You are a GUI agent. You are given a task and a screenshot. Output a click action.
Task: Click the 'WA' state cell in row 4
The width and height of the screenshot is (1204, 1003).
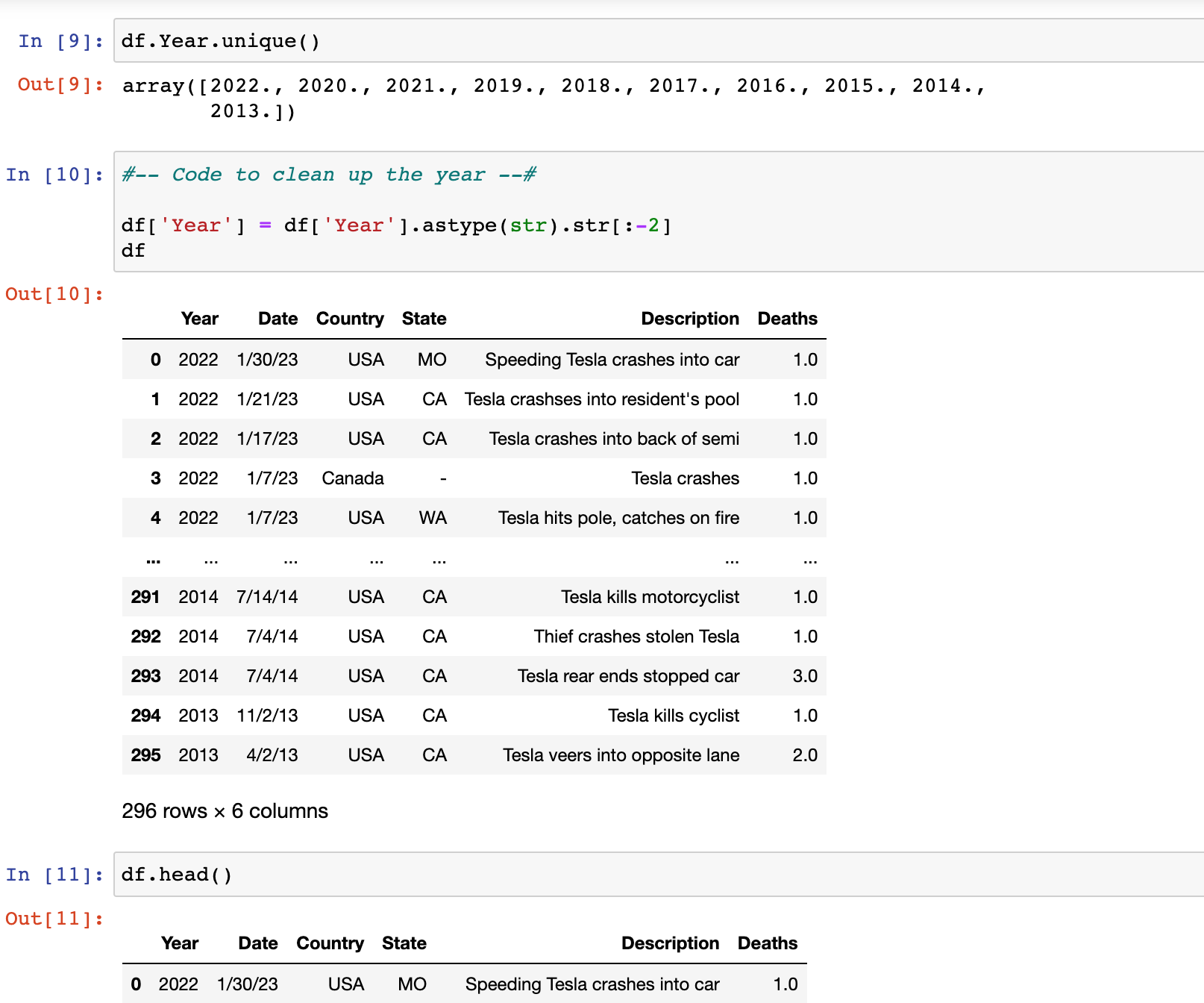point(433,518)
